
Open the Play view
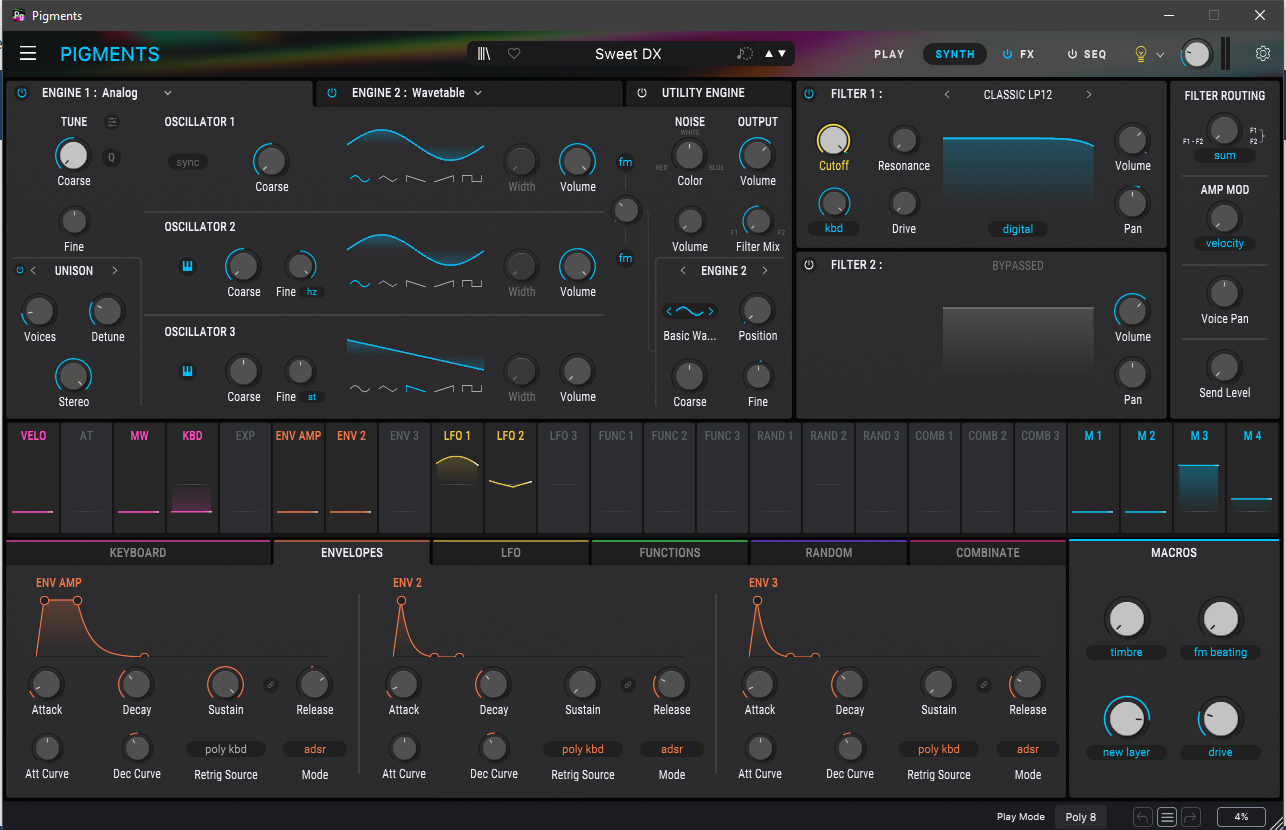pyautogui.click(x=889, y=54)
